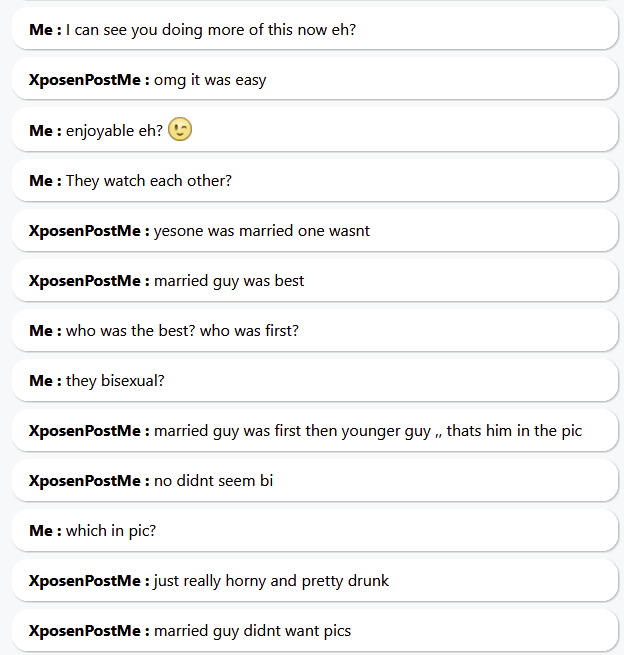Click "Me" sender label beside "which in pic?"
This screenshot has height=655, width=624.
(x=42, y=531)
